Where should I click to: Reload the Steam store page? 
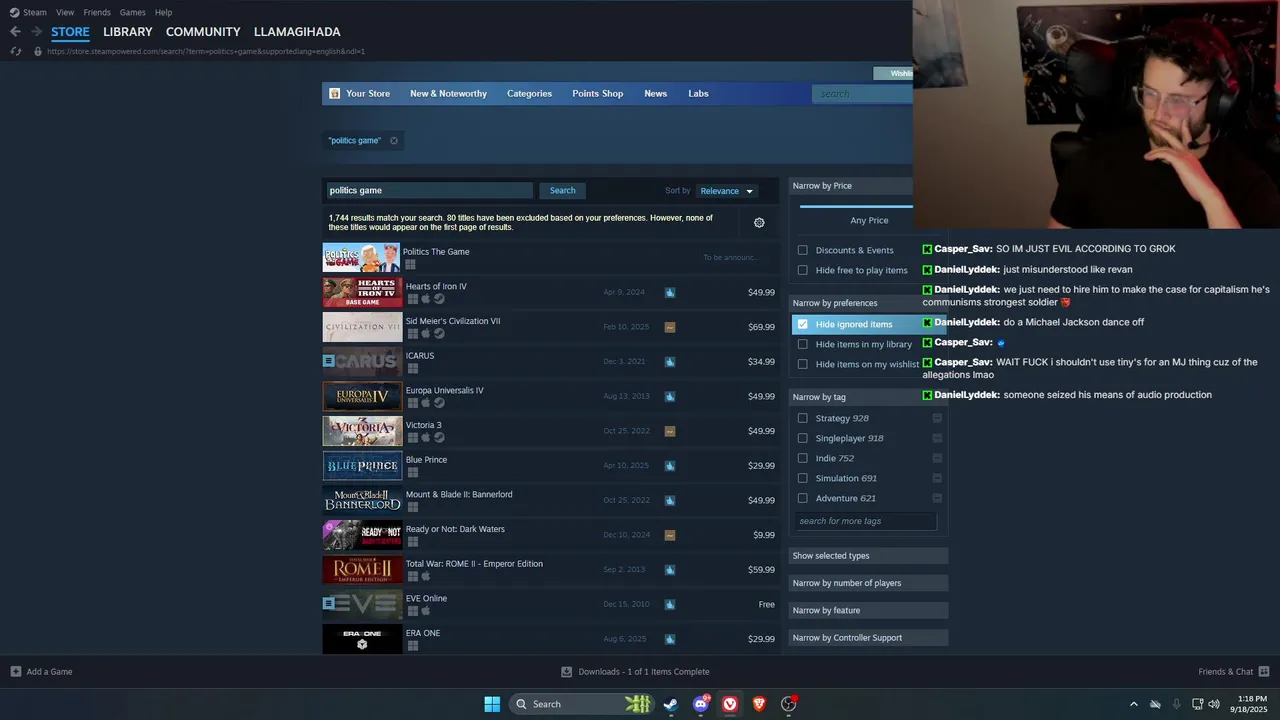[15, 51]
